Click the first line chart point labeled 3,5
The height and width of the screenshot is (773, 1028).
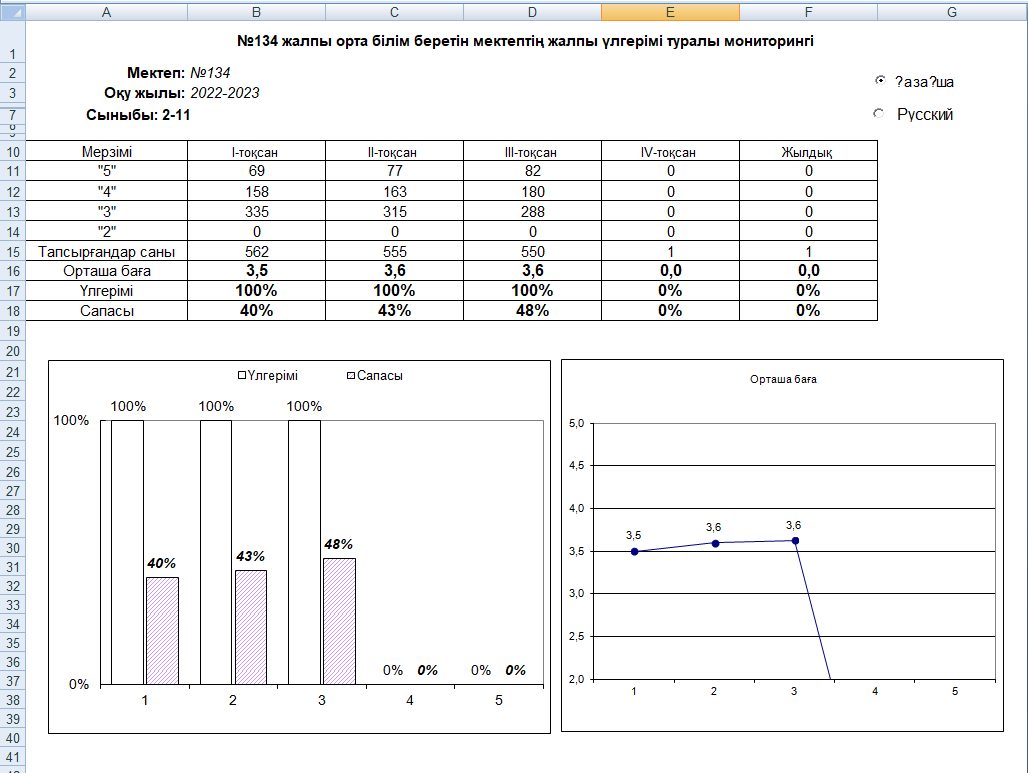point(634,551)
